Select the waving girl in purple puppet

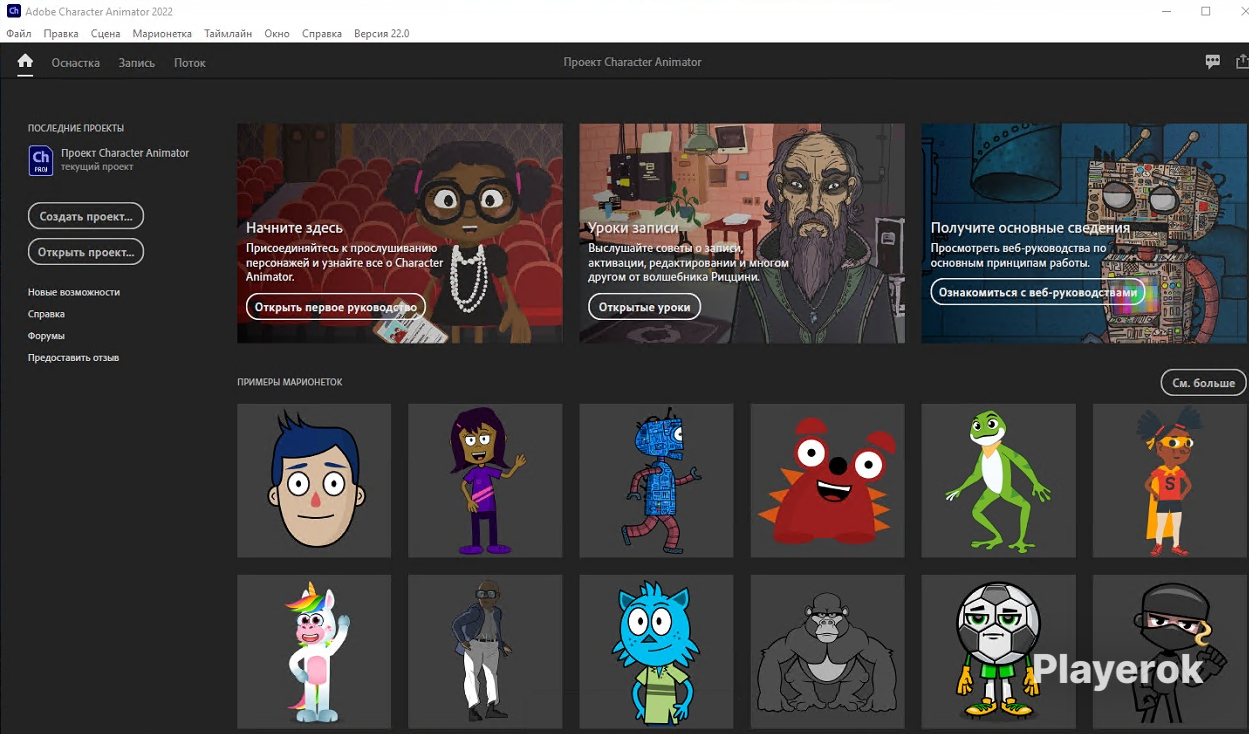[485, 480]
